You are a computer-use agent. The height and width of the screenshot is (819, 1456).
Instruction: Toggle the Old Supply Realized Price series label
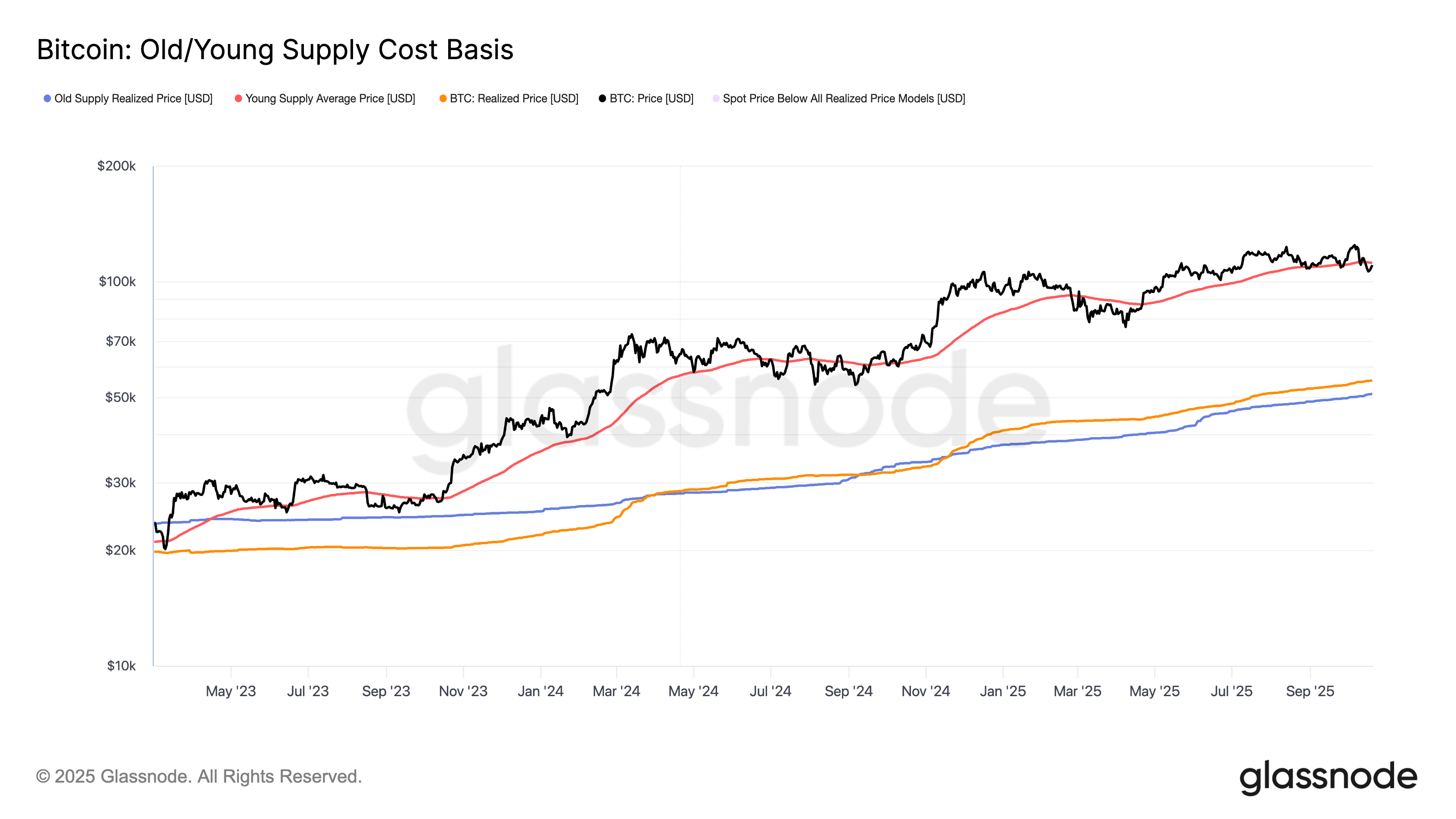(133, 99)
